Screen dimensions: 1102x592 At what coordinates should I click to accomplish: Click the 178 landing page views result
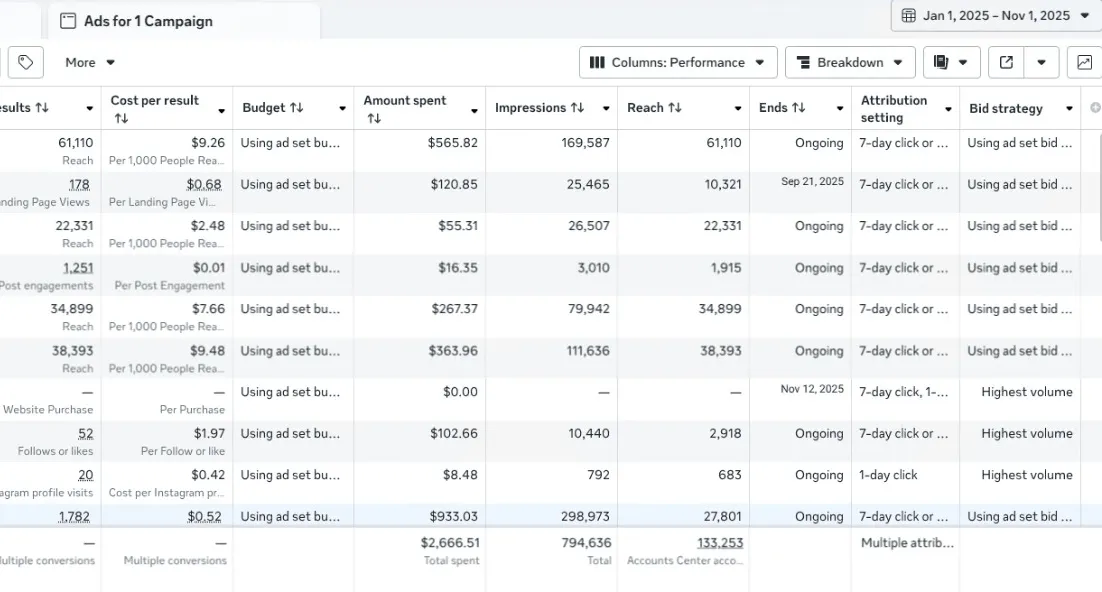(x=79, y=184)
